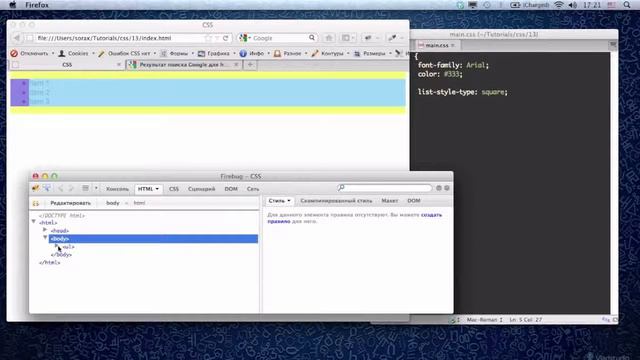Switch to Firebug CSS panel

click(174, 189)
